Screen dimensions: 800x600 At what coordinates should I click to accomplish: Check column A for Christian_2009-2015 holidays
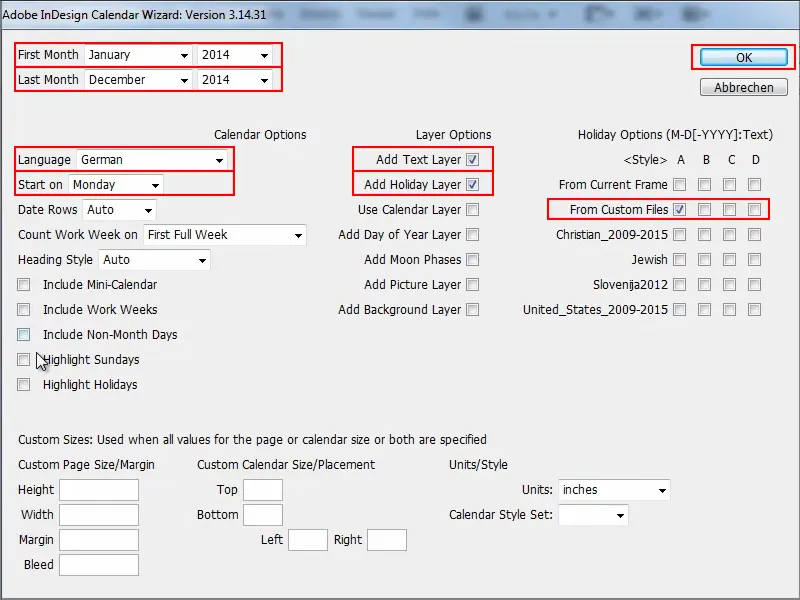(679, 235)
